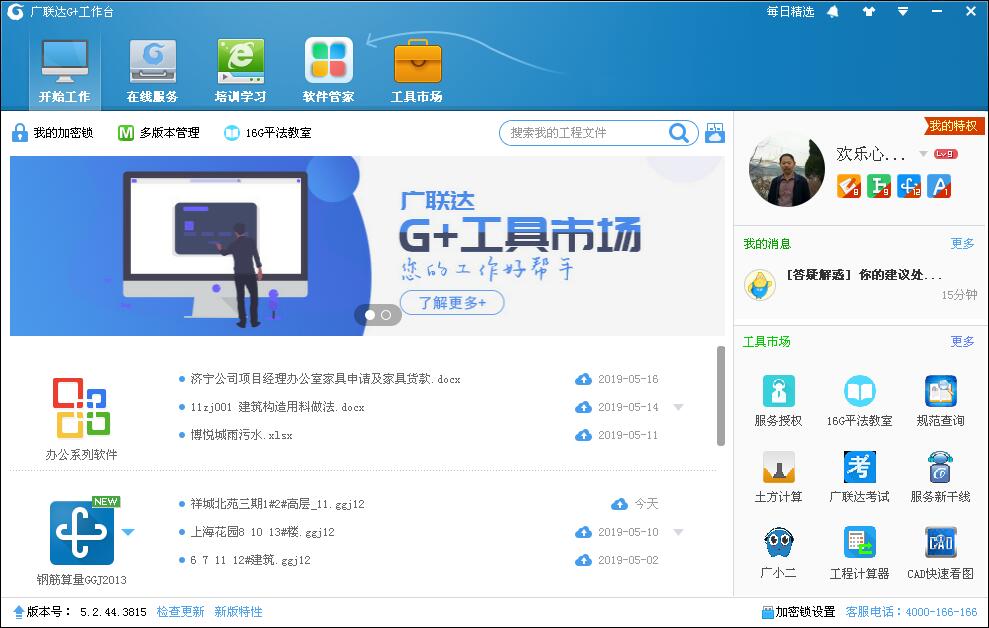Viewport: 989px width, 628px height.
Task: Click 了解更多+ on the banner
Action: (452, 303)
